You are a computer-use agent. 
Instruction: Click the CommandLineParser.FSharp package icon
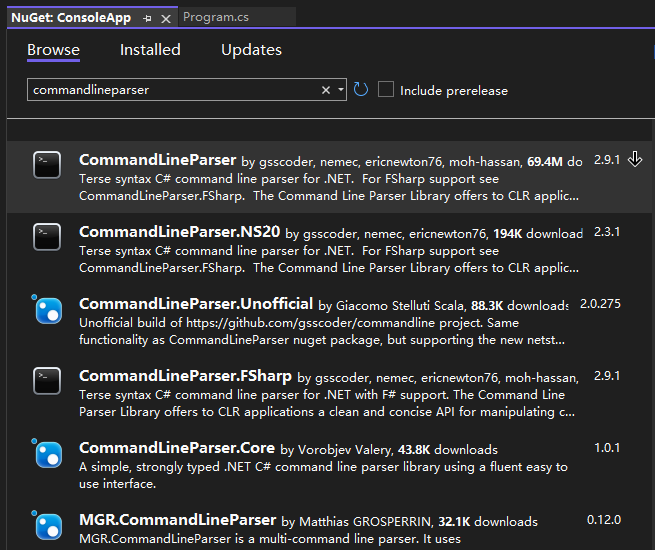coord(47,381)
